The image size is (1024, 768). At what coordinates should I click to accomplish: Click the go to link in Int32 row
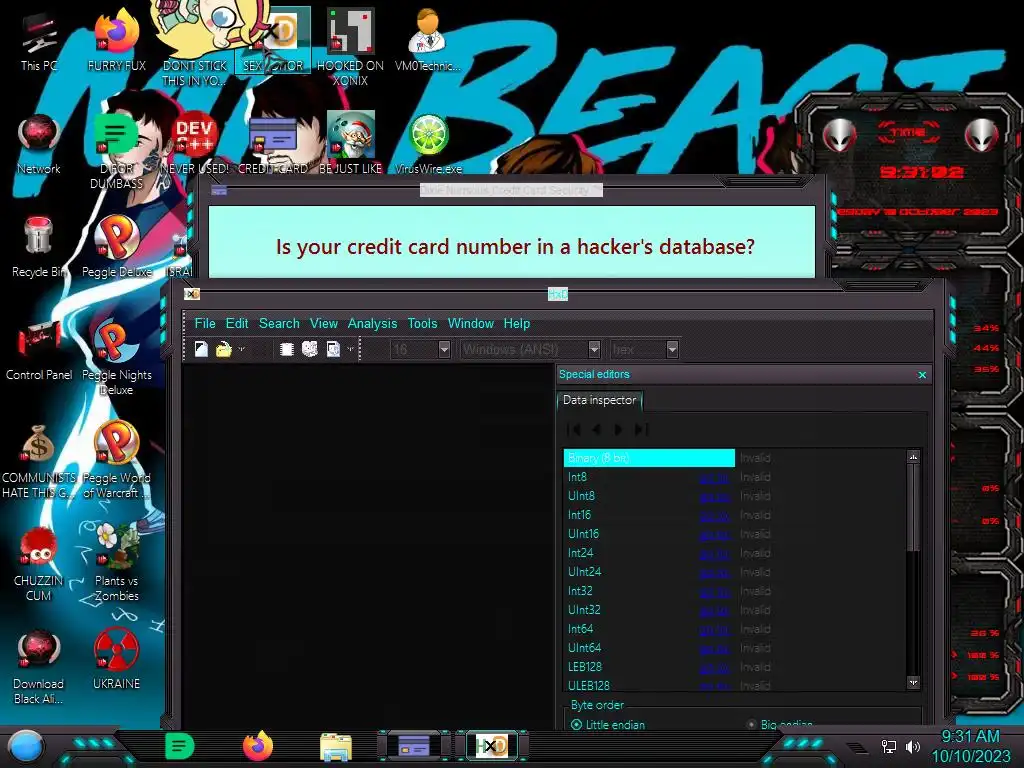pos(714,592)
